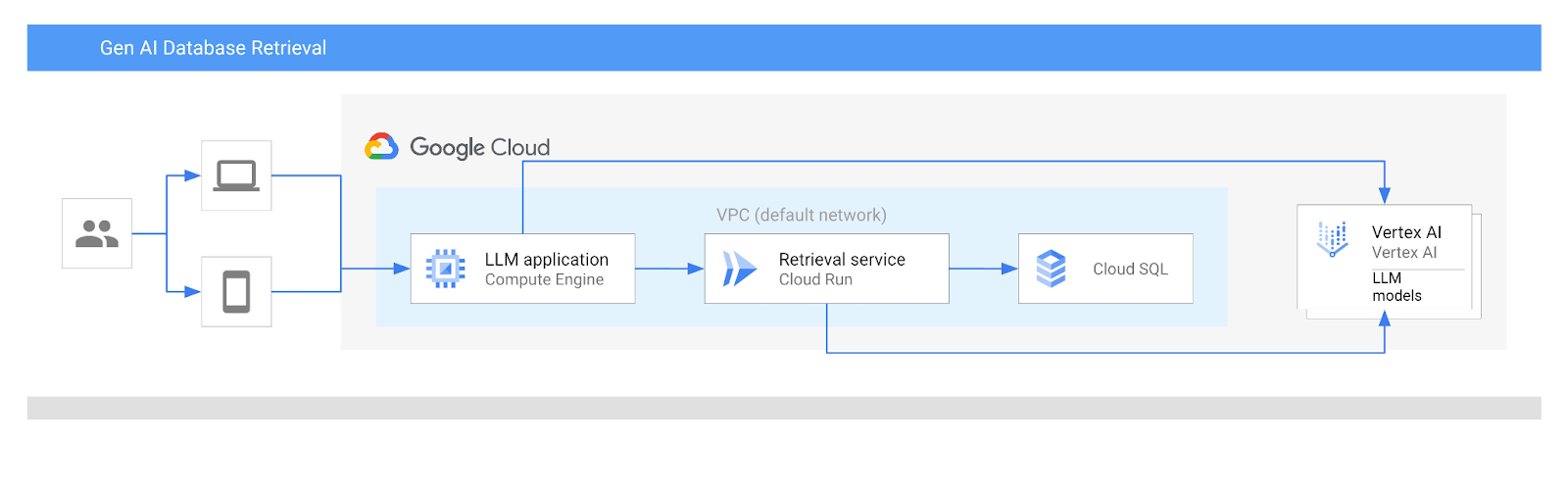Click the "Cloud Run" subtitle text
The height and width of the screenshot is (493, 1568).
[x=815, y=280]
